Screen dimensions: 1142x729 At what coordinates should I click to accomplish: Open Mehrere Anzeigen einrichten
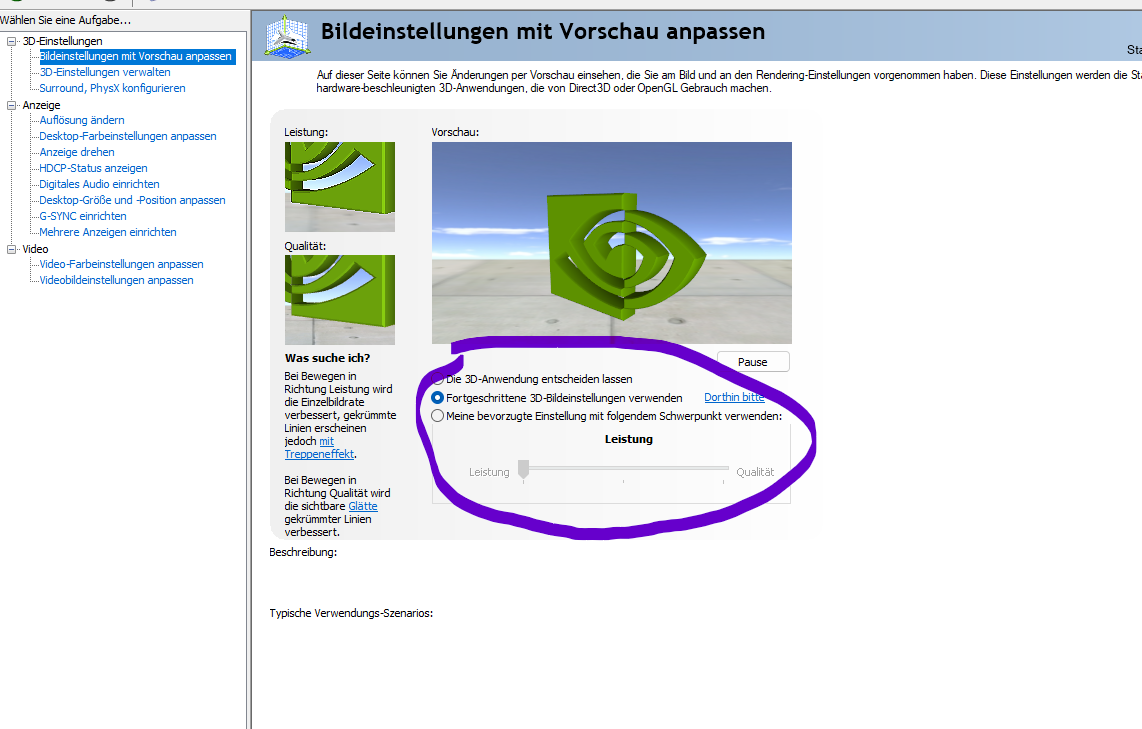[x=108, y=232]
